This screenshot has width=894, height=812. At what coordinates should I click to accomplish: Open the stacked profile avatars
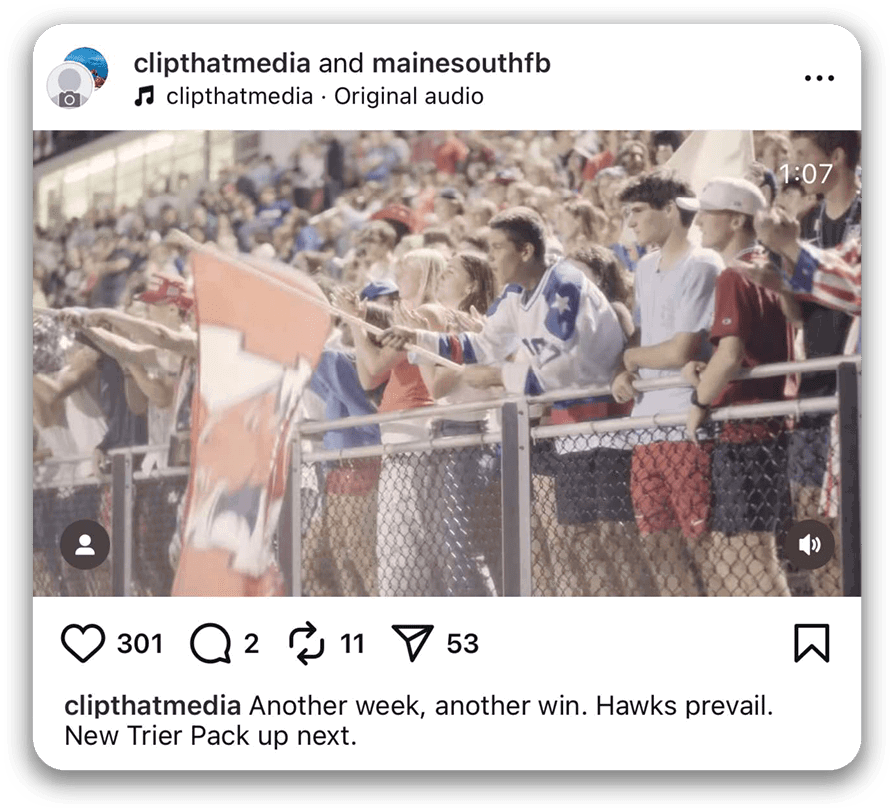[78, 78]
